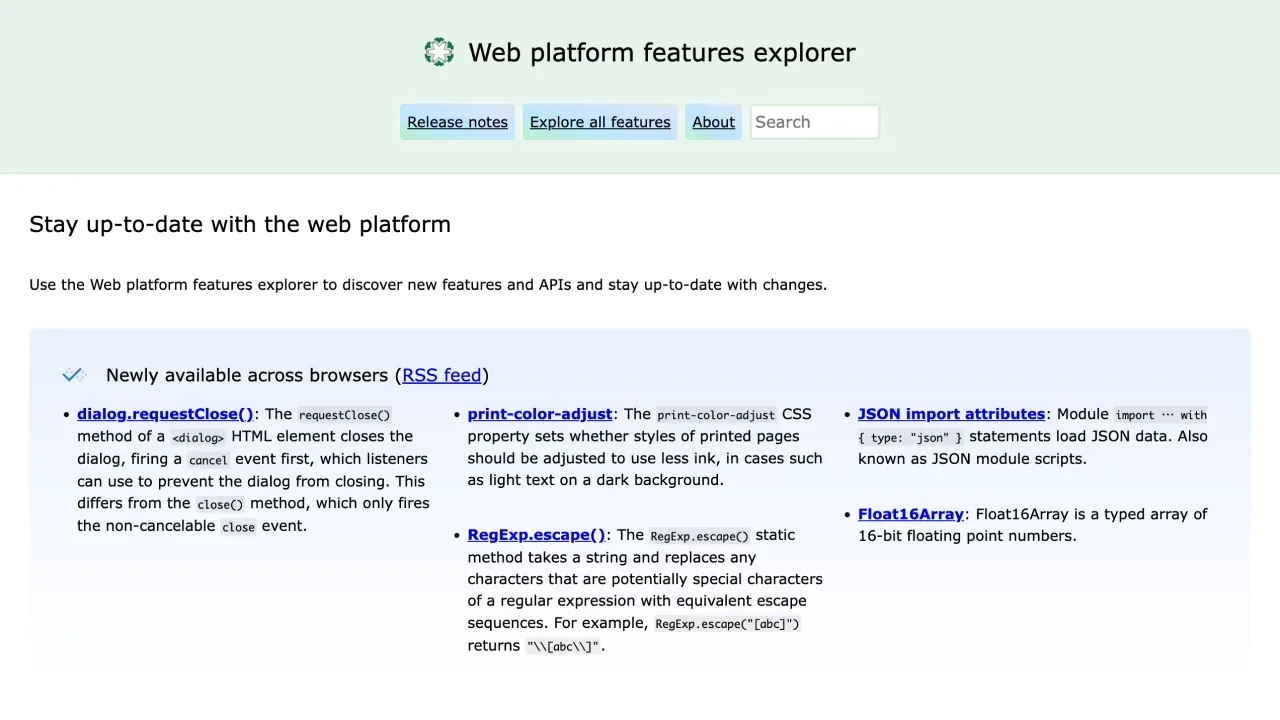Open the RSS feed link

[441, 375]
